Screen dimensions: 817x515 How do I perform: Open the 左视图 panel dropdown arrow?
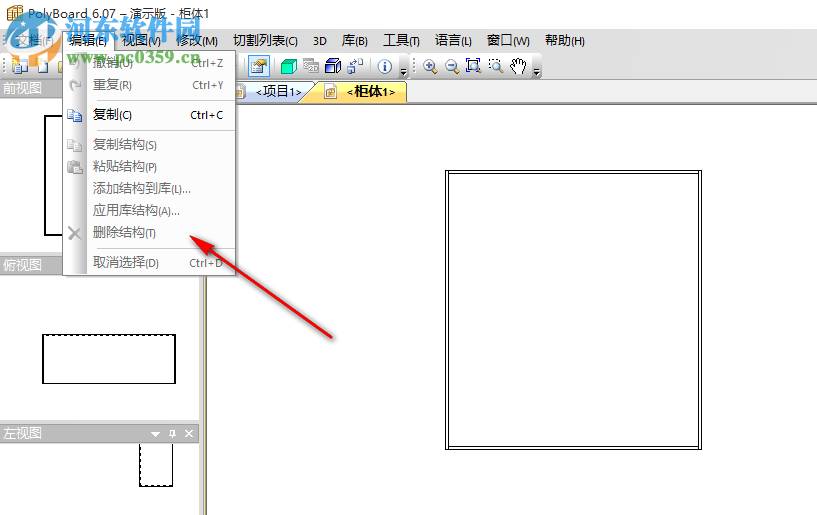point(155,434)
